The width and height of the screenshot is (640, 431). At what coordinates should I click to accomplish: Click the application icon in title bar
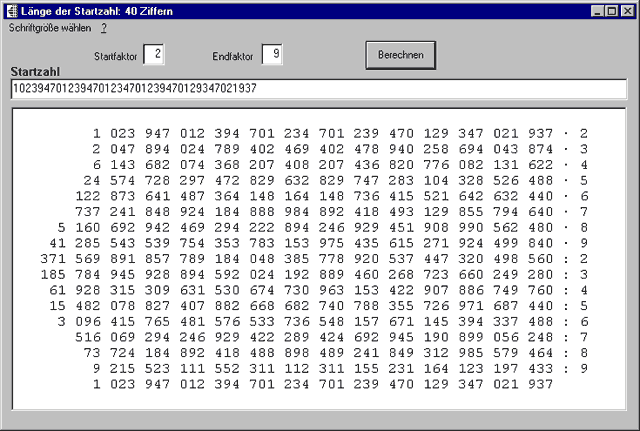click(12, 11)
